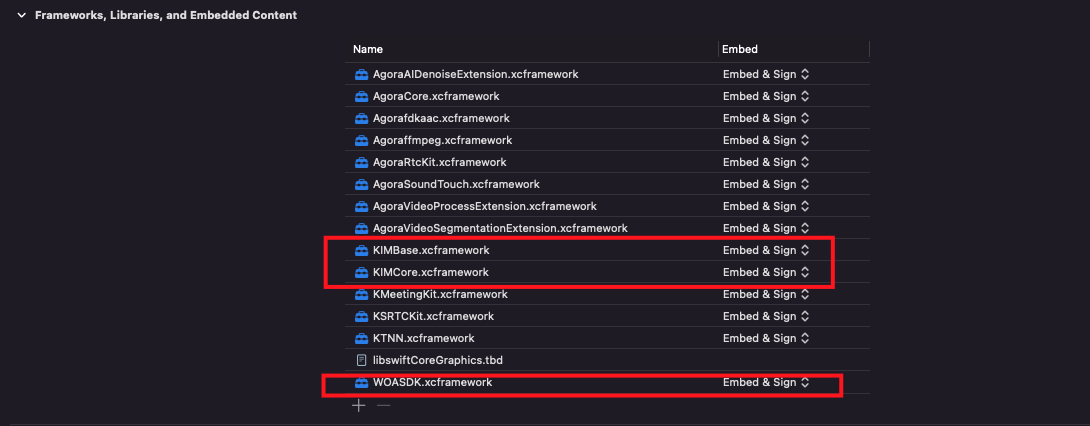The image size is (1090, 426).
Task: Click the Agoraffmpeg.xcframework framework icon
Action: coord(362,140)
